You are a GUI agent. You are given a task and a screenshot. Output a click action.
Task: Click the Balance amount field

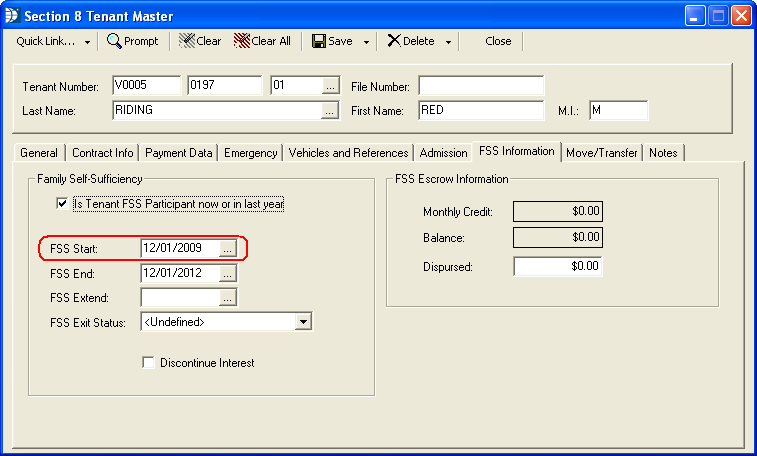(x=558, y=237)
